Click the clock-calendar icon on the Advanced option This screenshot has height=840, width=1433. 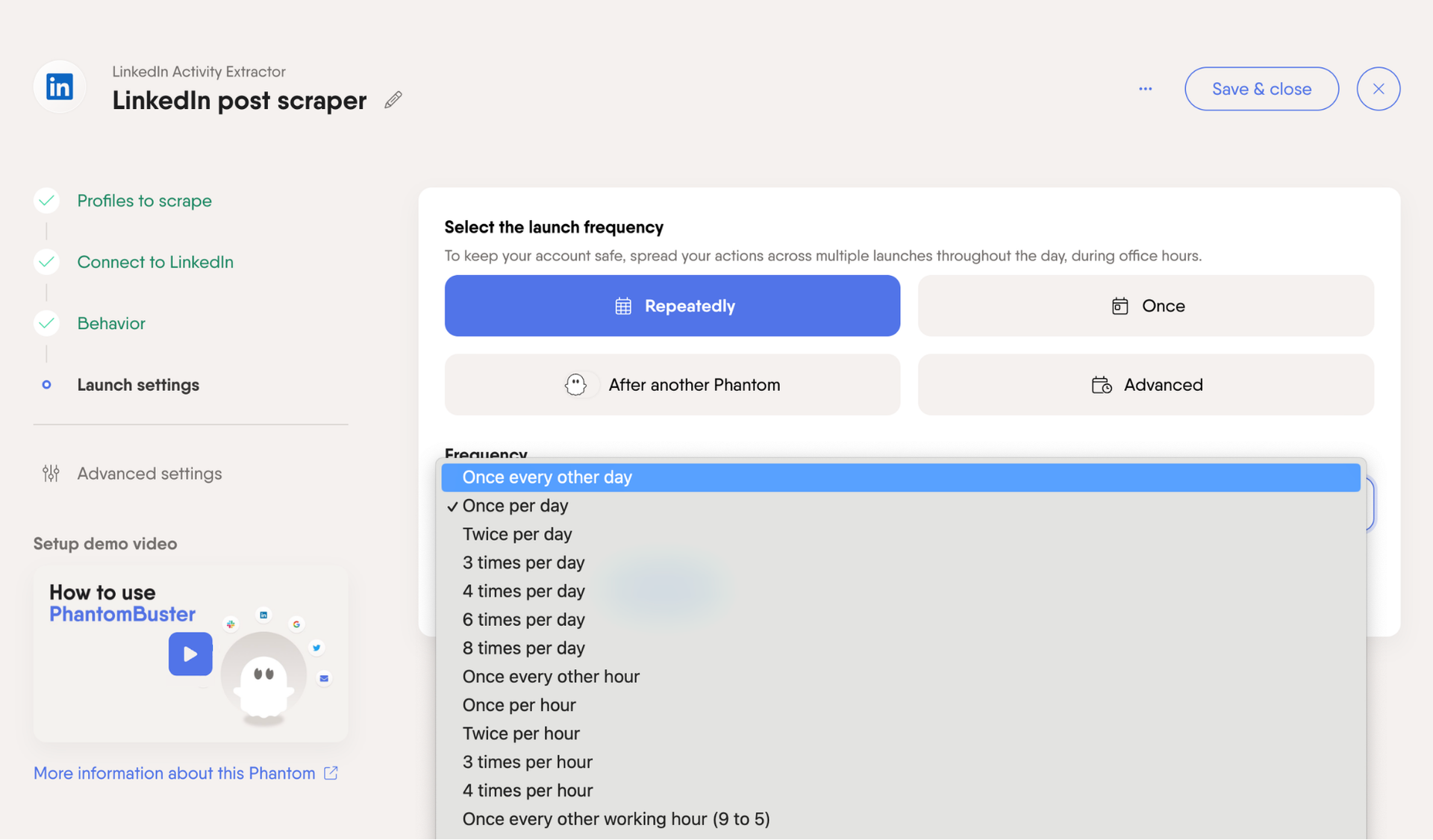click(1101, 384)
